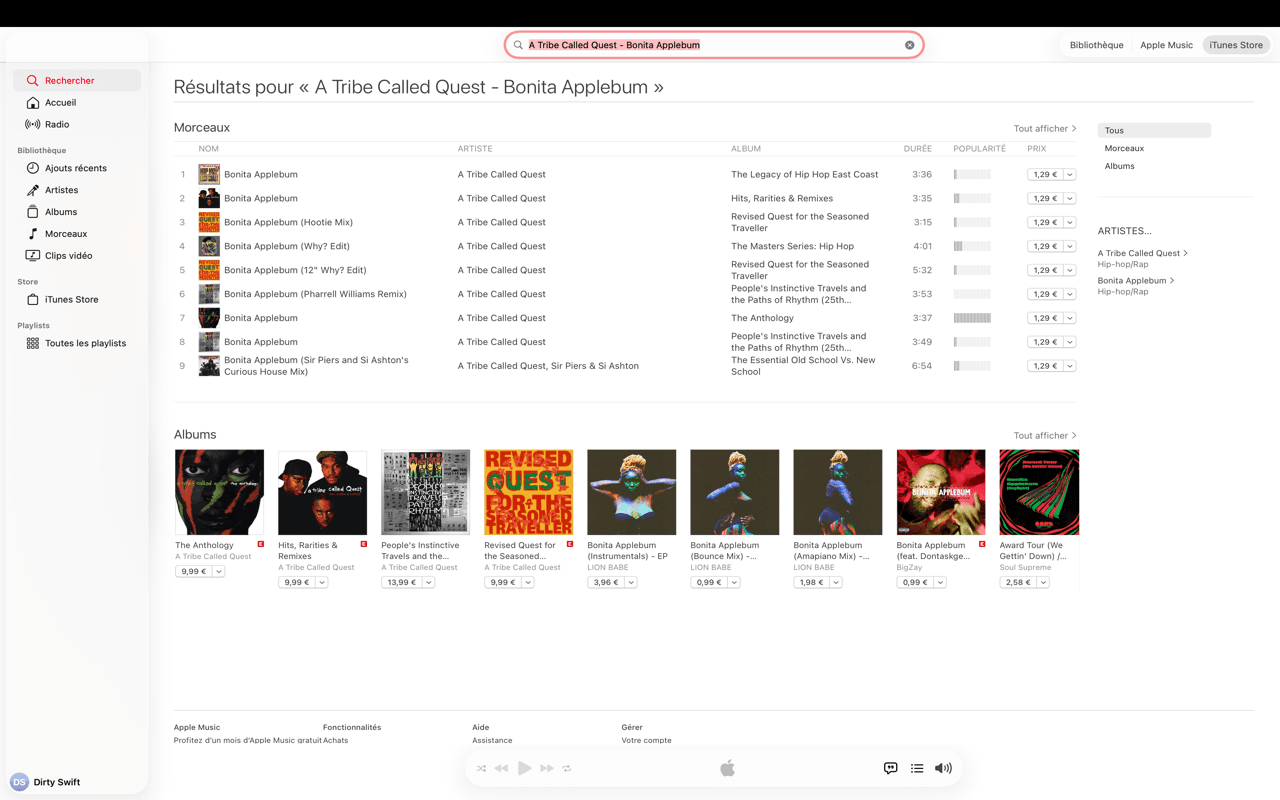Sort by DURÉE column header

(917, 149)
